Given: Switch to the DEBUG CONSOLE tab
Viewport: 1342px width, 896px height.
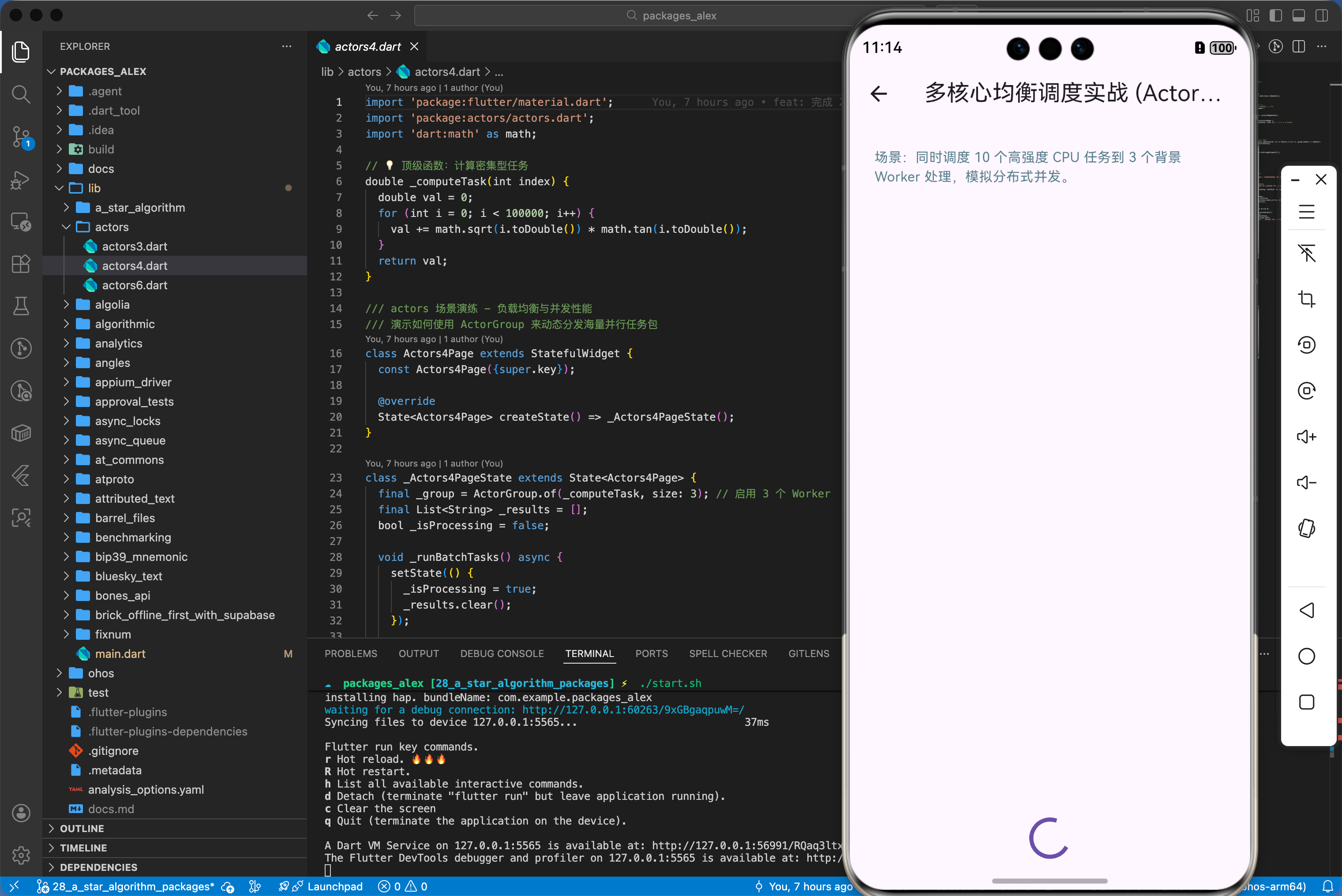Looking at the screenshot, I should pos(502,653).
